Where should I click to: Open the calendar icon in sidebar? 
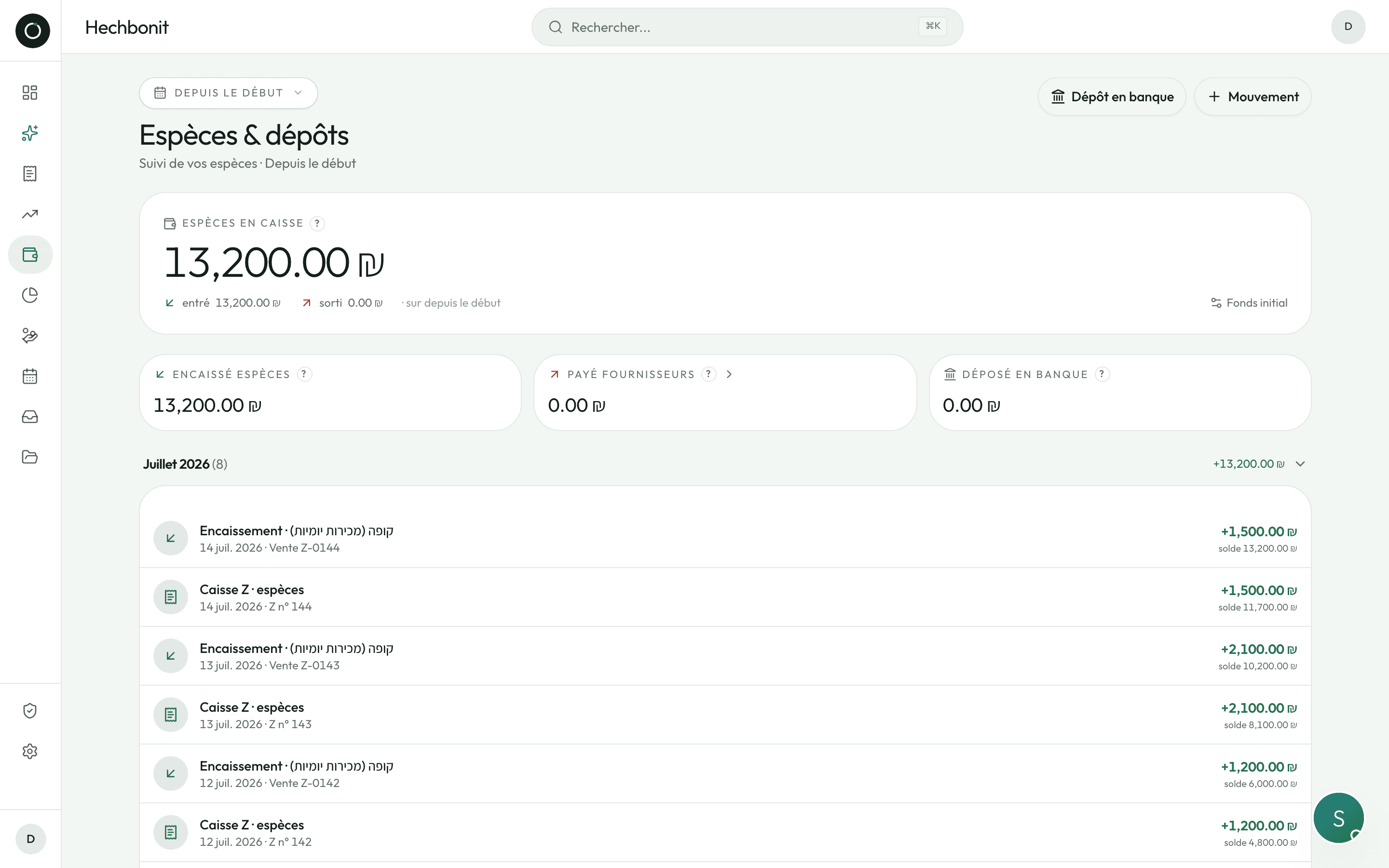(30, 376)
